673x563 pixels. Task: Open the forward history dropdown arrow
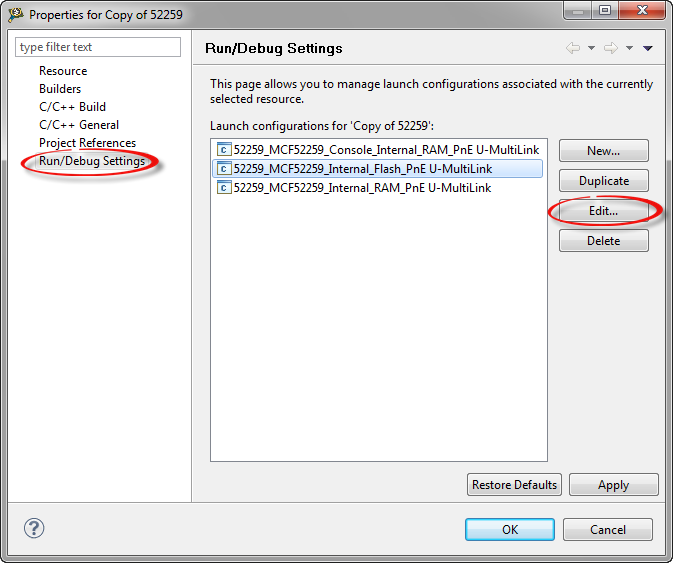pyautogui.click(x=629, y=48)
